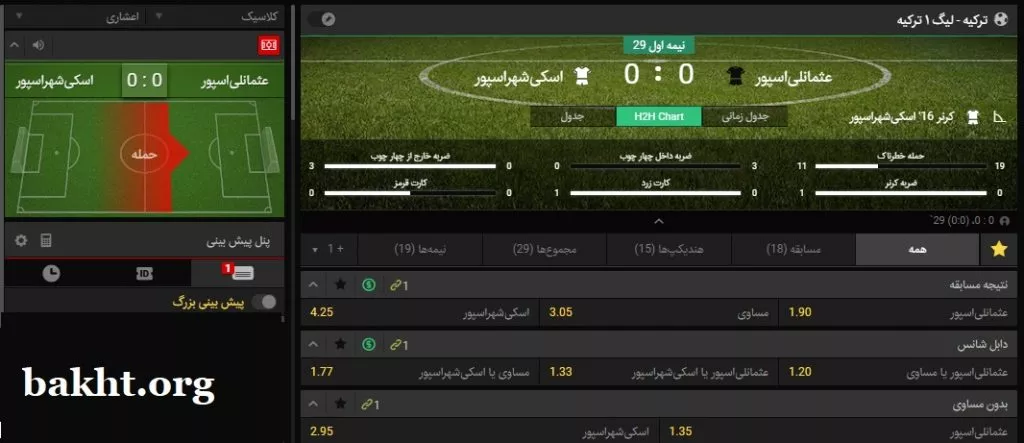Select the H2H Chart button
This screenshot has width=1024, height=443.
[659, 116]
